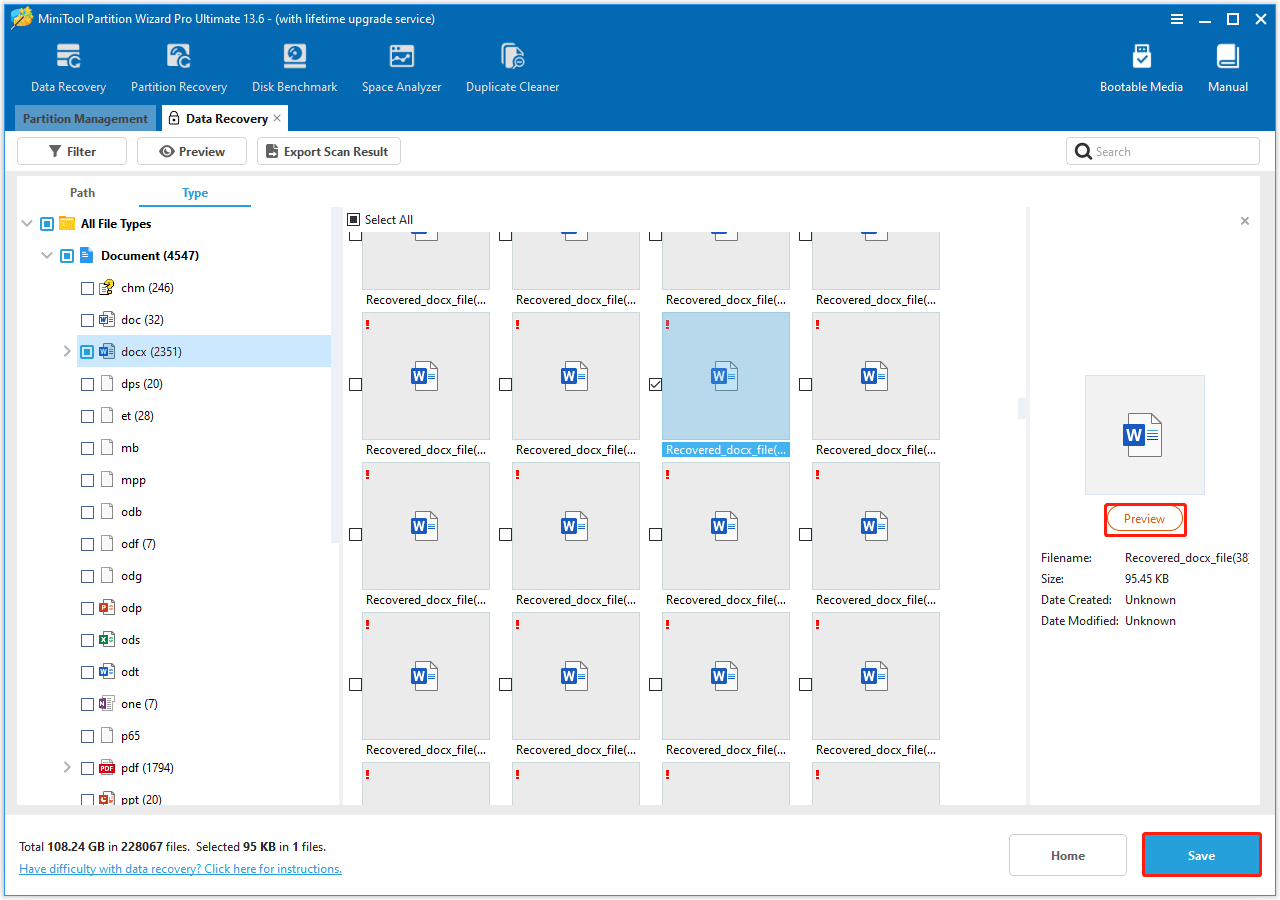Image resolution: width=1280 pixels, height=900 pixels.
Task: Open the Data Recovery tool
Action: click(68, 65)
